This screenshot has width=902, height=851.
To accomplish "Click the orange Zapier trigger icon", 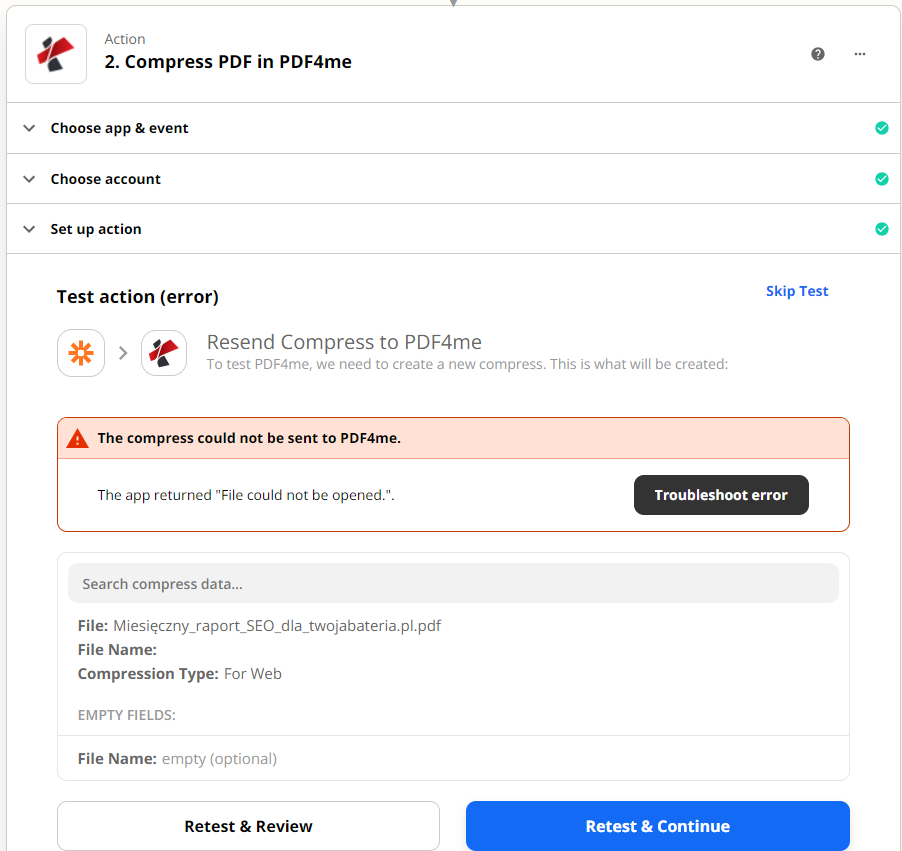I will pyautogui.click(x=81, y=353).
